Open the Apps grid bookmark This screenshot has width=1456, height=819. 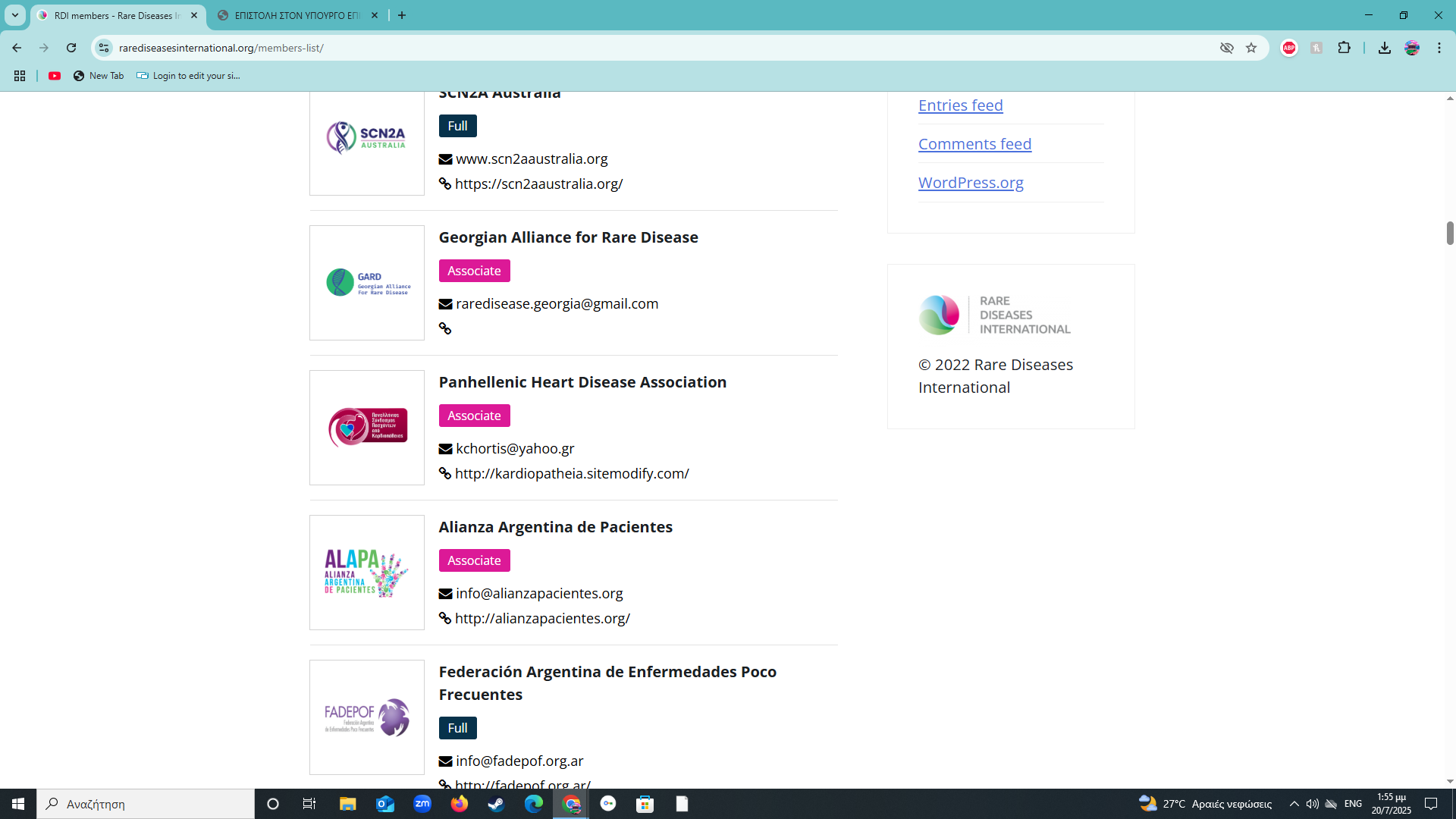tap(20, 76)
